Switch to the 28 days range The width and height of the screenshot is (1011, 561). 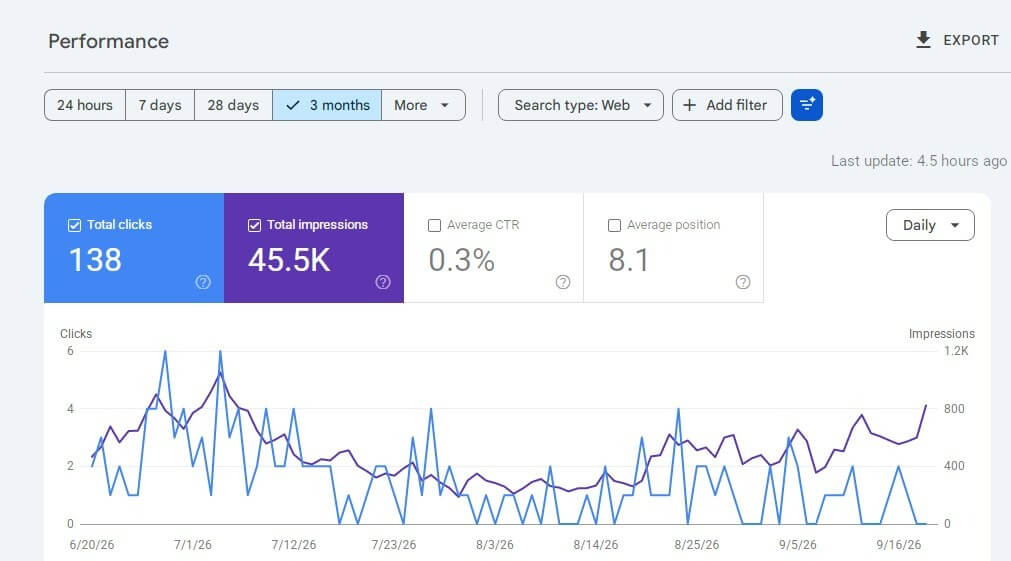(x=233, y=105)
